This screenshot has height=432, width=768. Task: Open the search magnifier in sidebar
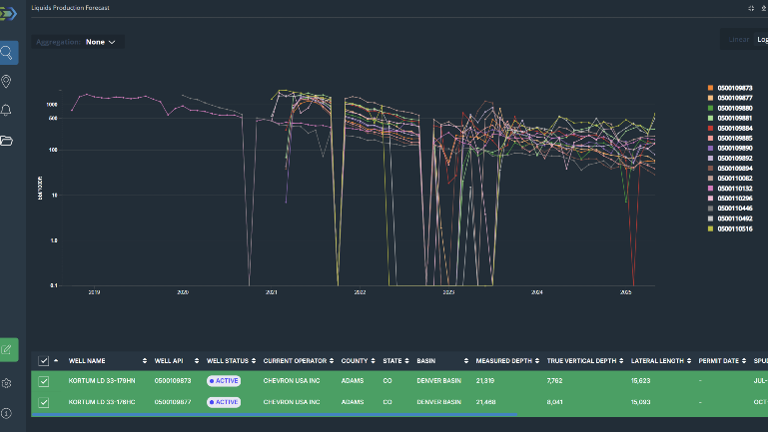(8, 53)
